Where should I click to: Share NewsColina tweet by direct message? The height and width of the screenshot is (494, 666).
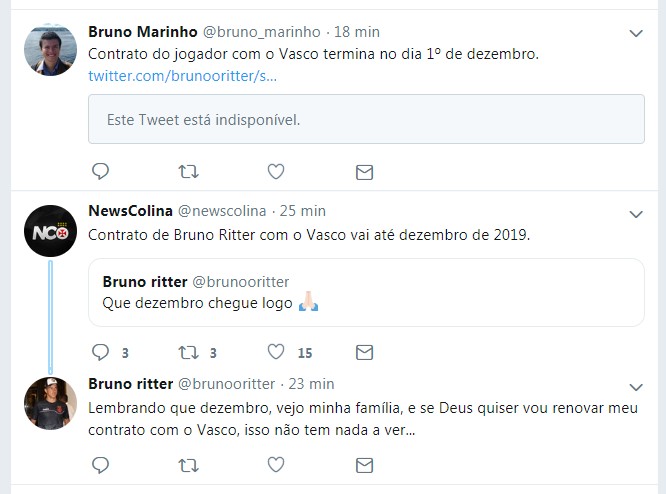tap(364, 352)
